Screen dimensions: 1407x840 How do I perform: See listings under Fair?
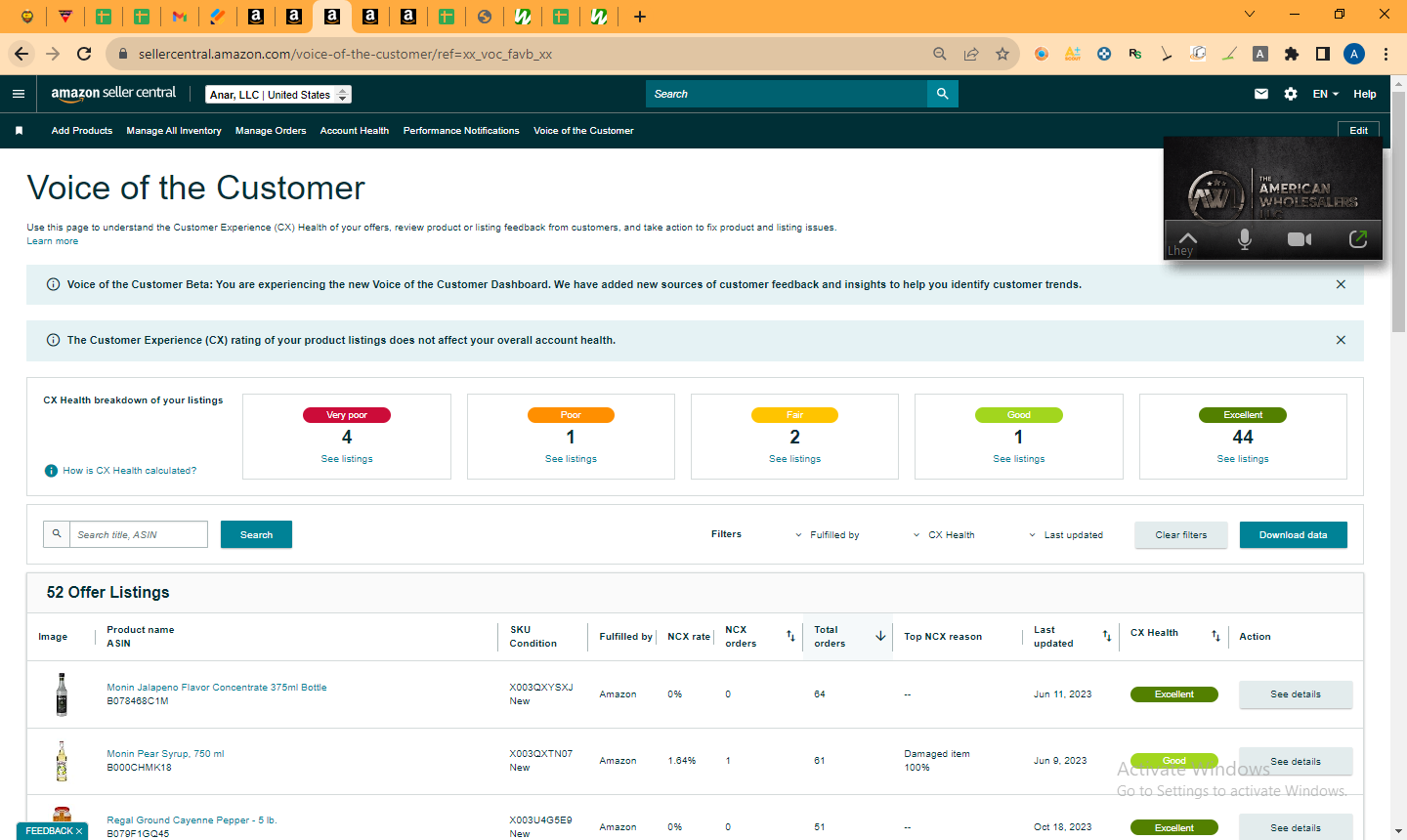(794, 459)
